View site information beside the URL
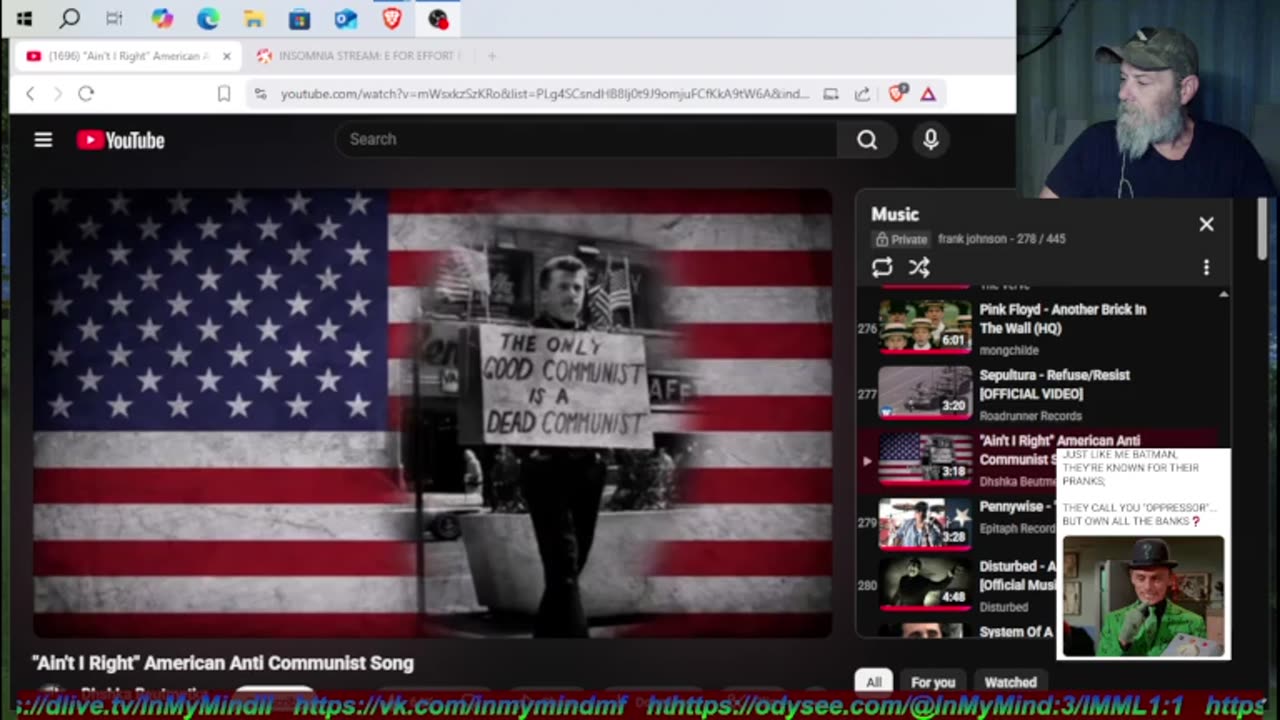1280x720 pixels. point(260,94)
